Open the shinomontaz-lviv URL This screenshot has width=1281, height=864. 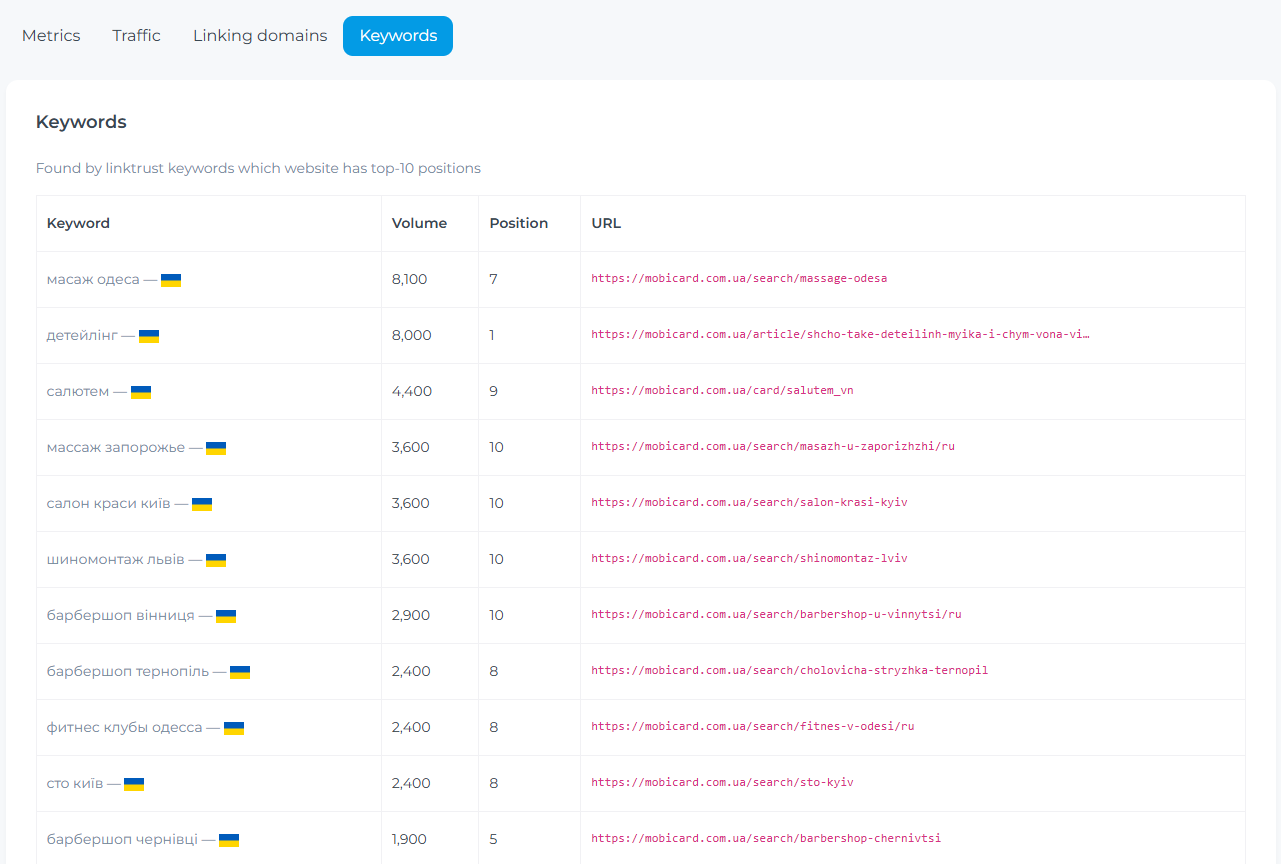tap(749, 559)
